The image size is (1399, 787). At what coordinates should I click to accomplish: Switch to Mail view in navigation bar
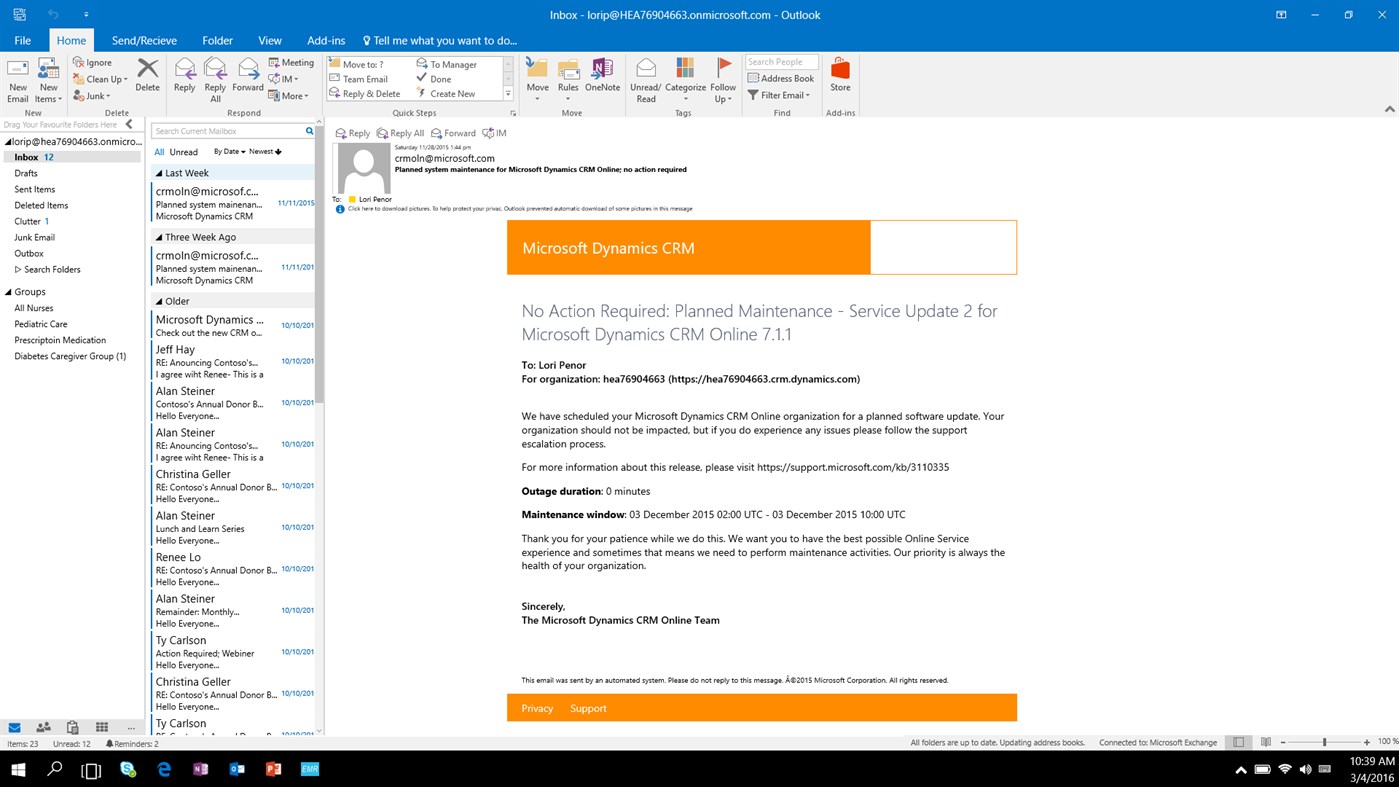(14, 727)
